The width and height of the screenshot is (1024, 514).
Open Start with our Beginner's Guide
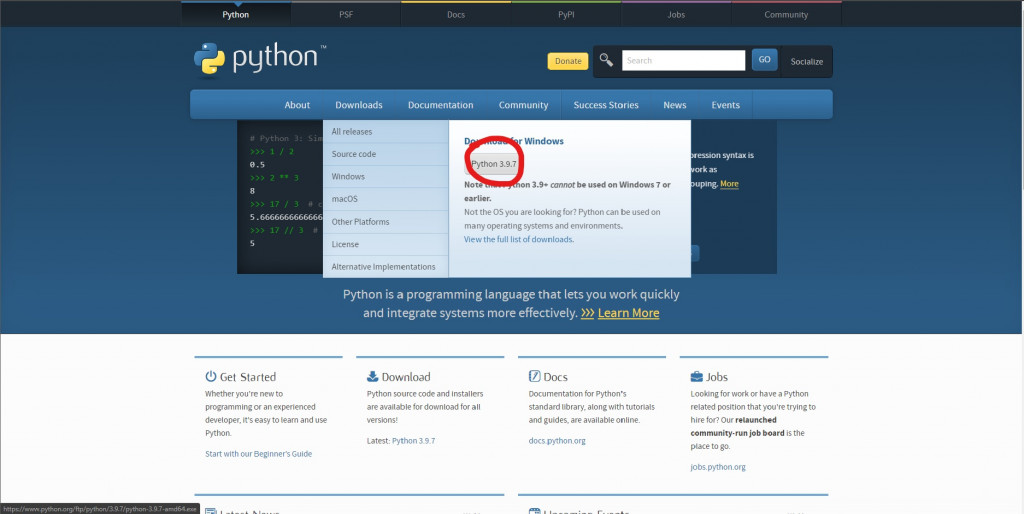coord(259,453)
